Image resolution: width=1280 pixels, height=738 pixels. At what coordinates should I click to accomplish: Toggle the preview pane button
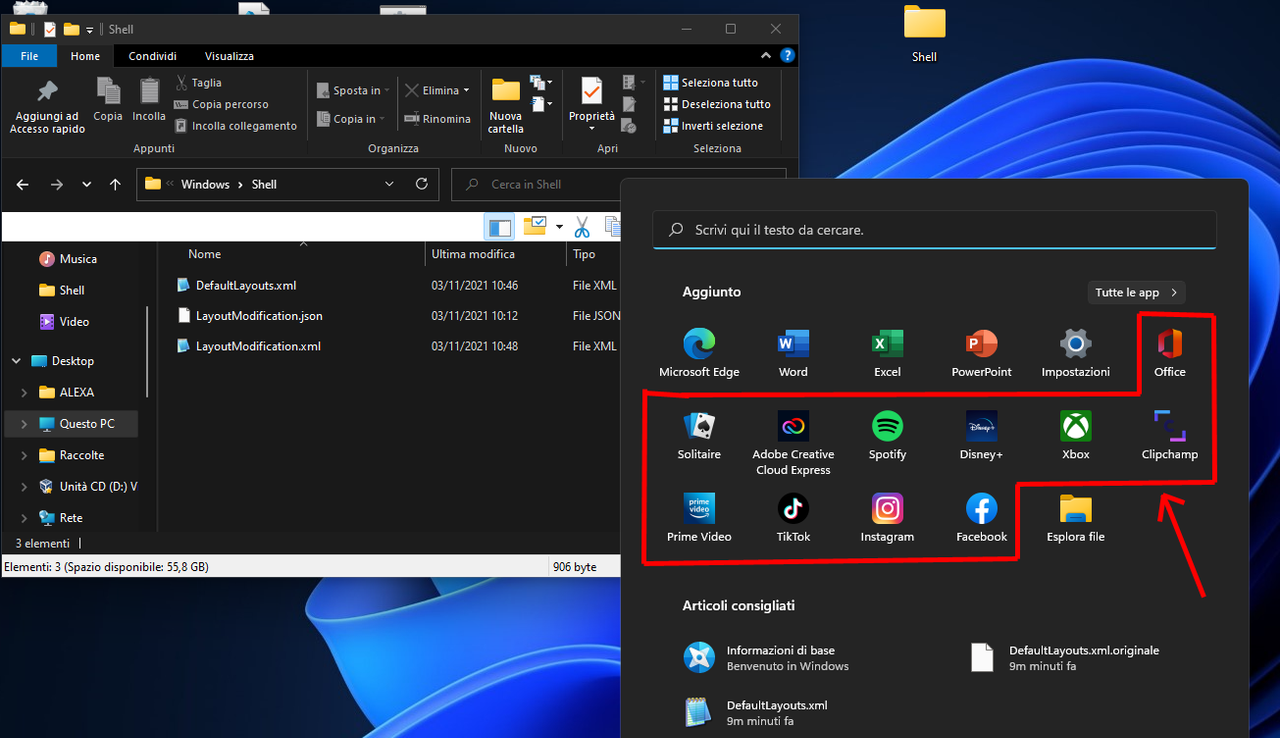pos(500,227)
